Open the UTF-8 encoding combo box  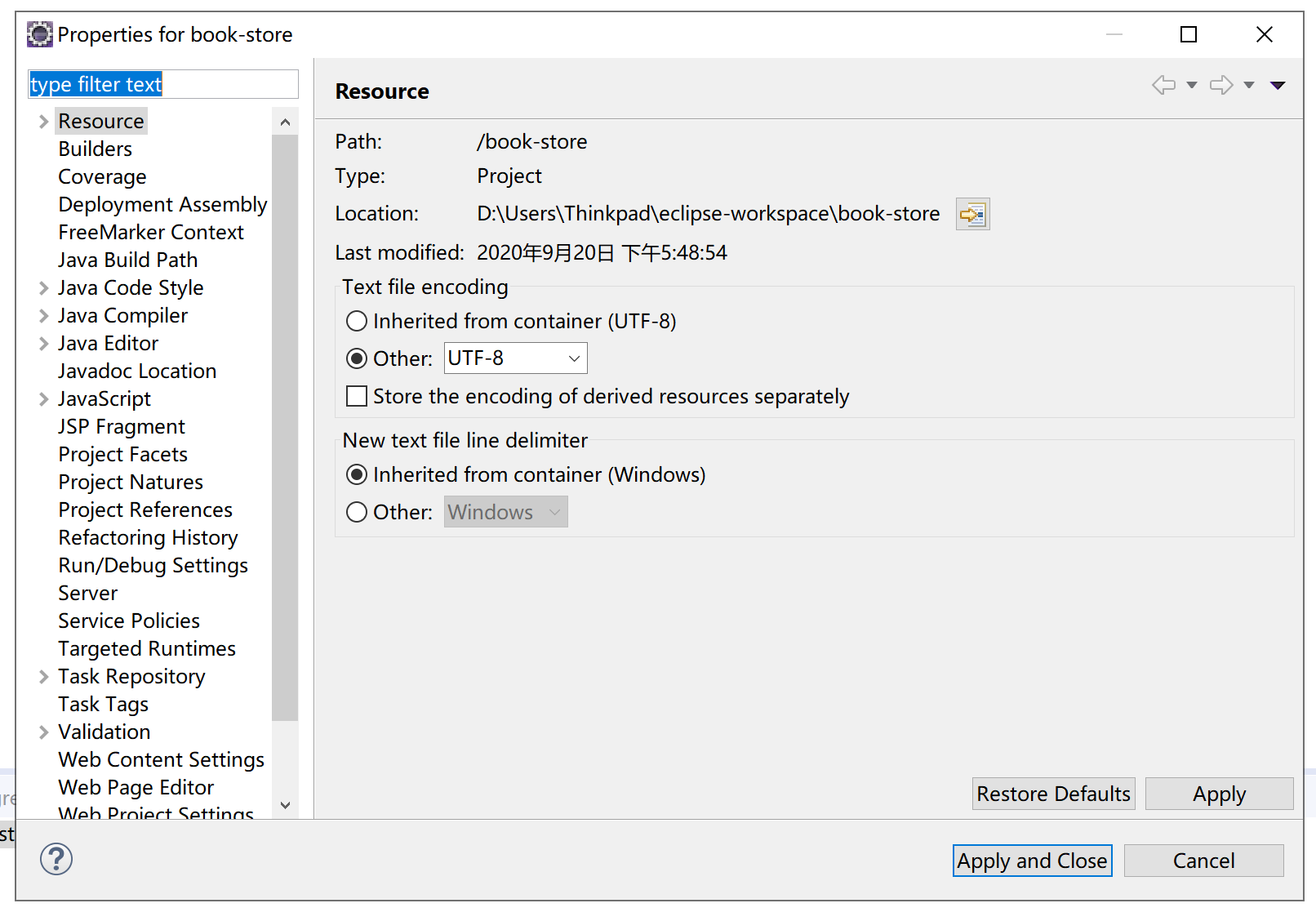pos(516,358)
